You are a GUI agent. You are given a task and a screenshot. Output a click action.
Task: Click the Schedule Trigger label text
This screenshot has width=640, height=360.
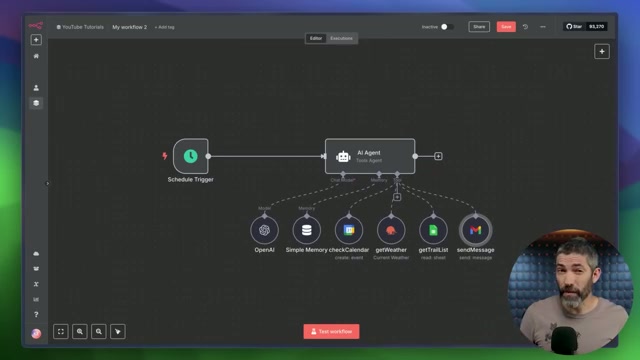[x=191, y=179]
